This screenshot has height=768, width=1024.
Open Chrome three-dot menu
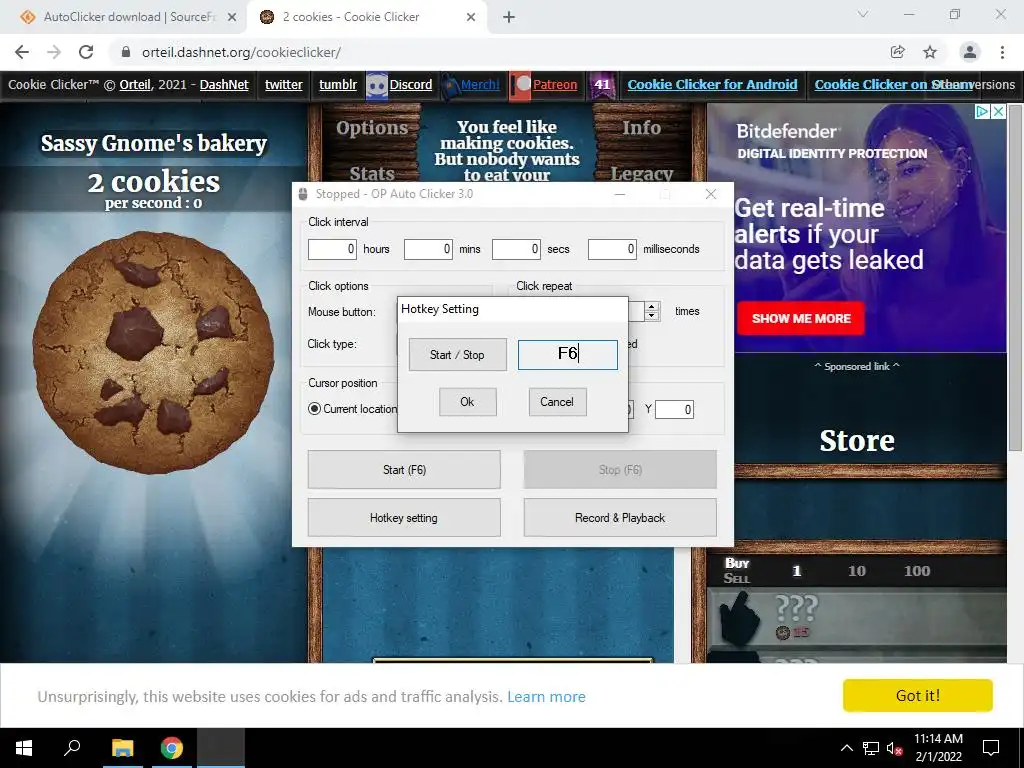tap(1002, 52)
